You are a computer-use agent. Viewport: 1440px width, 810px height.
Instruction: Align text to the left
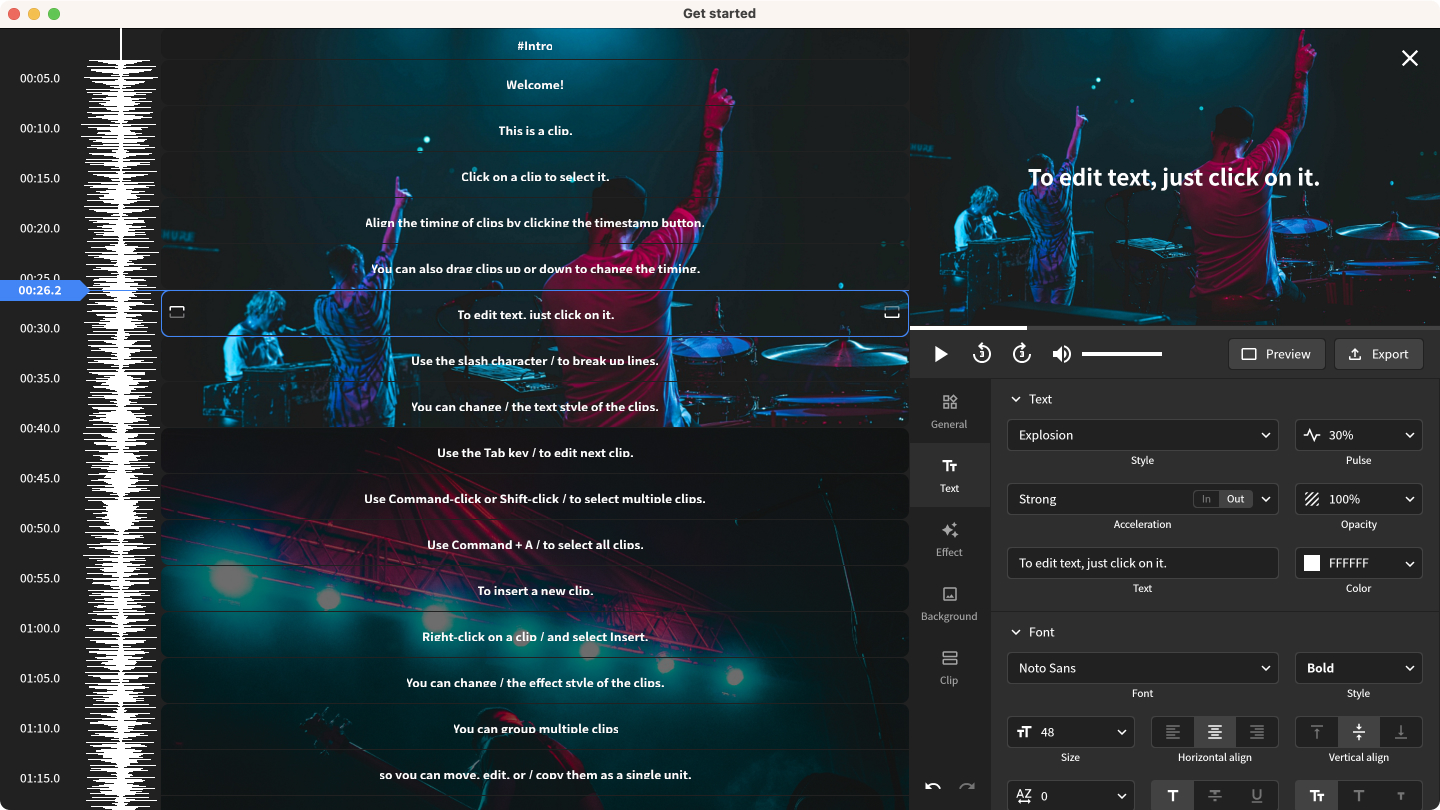[1173, 732]
